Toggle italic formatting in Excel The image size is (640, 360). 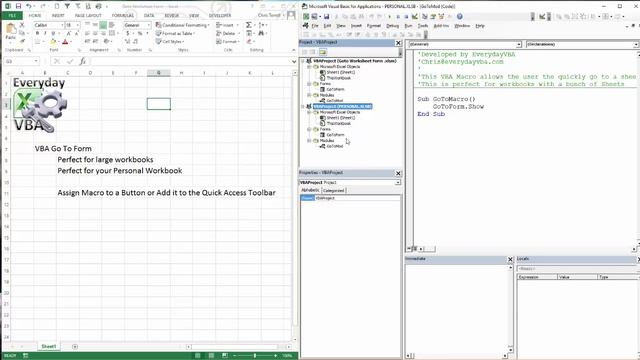click(45, 33)
